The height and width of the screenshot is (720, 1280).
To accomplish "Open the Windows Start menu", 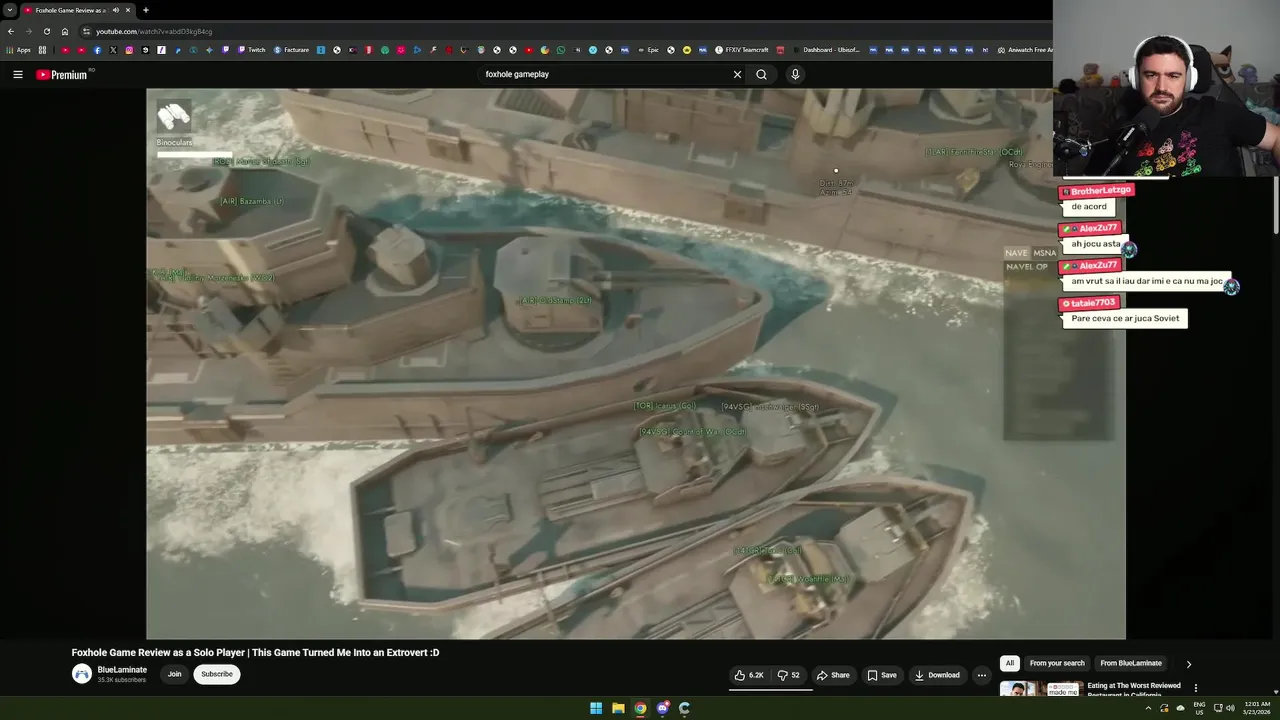I will pyautogui.click(x=596, y=708).
